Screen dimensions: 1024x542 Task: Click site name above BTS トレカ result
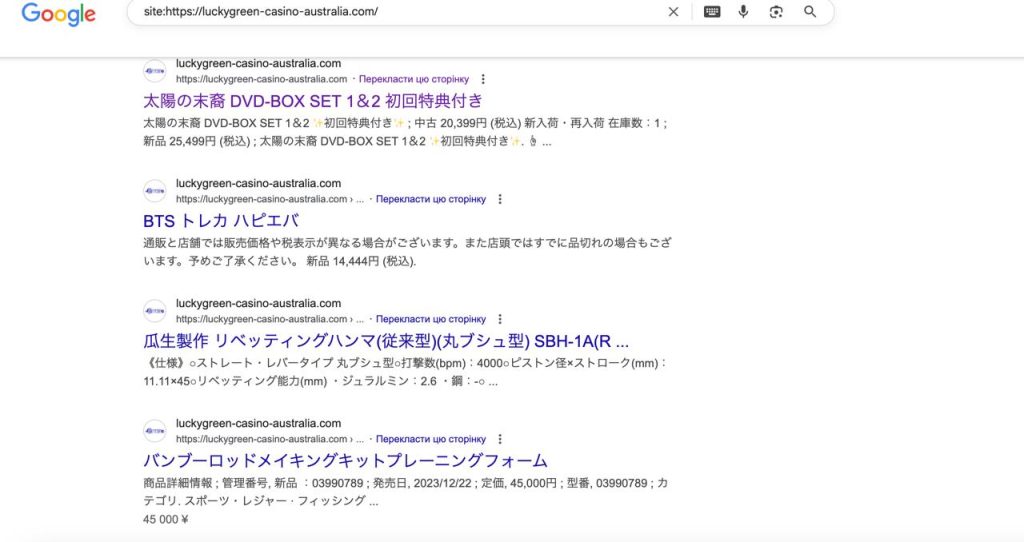coord(259,183)
